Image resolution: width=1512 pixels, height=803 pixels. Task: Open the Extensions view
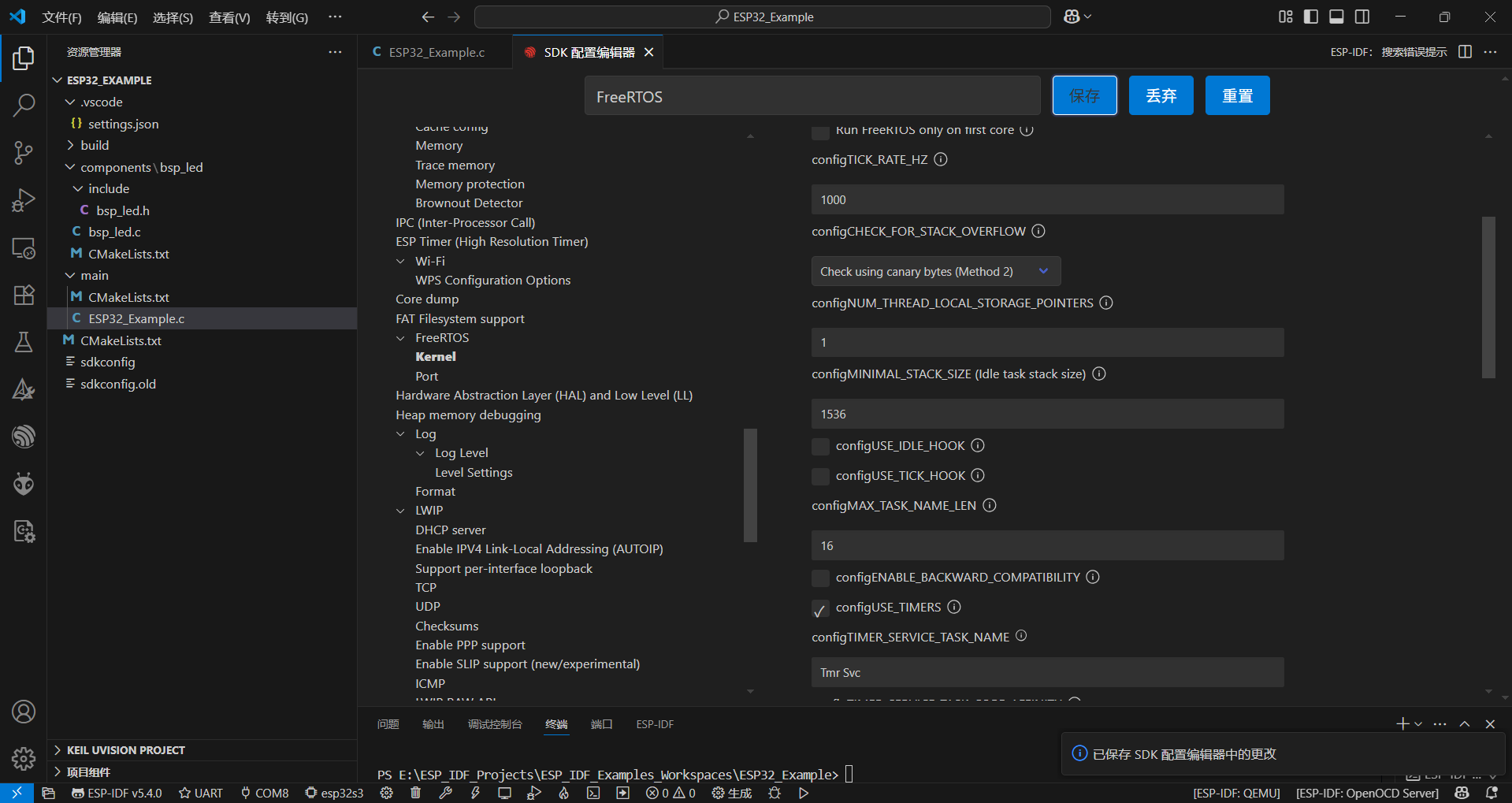(x=24, y=295)
